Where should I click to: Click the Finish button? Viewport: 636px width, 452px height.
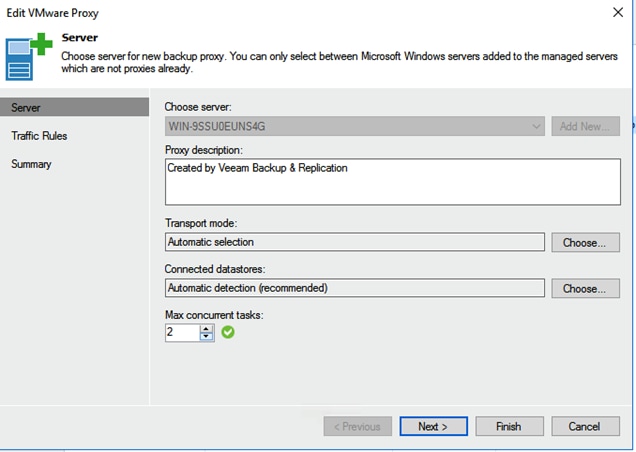(509, 426)
